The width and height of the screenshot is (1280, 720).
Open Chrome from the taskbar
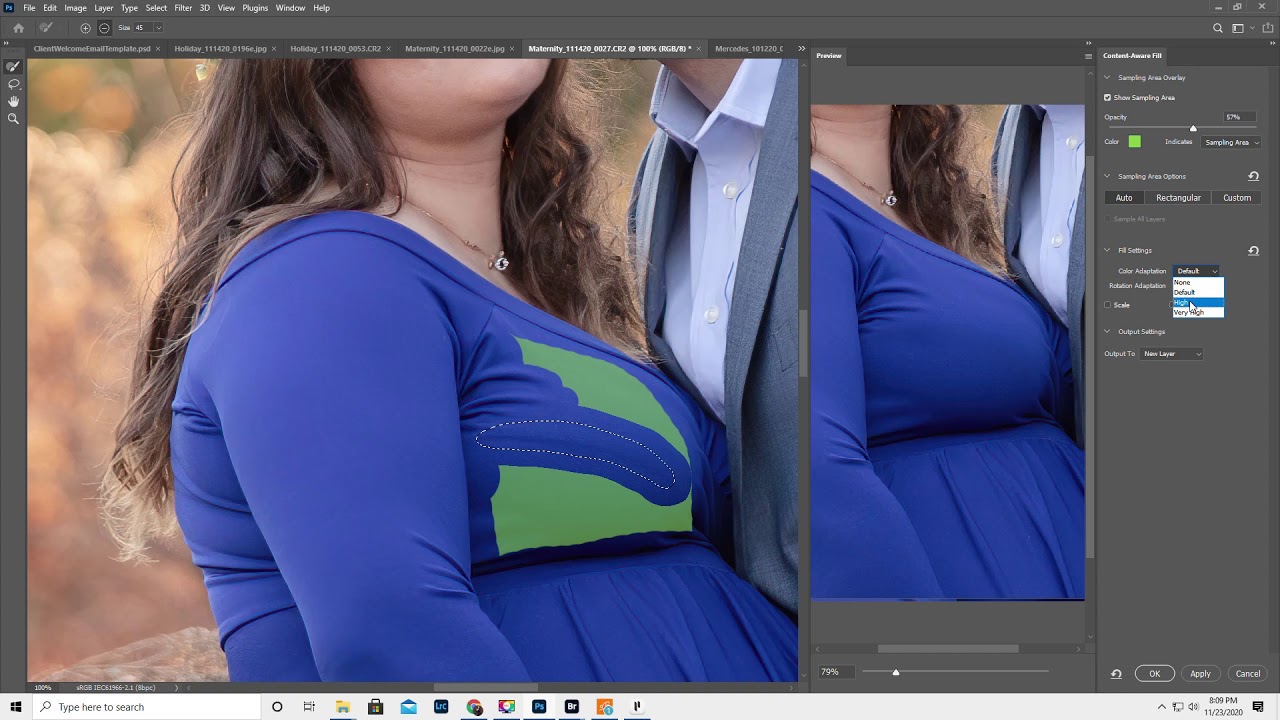474,707
